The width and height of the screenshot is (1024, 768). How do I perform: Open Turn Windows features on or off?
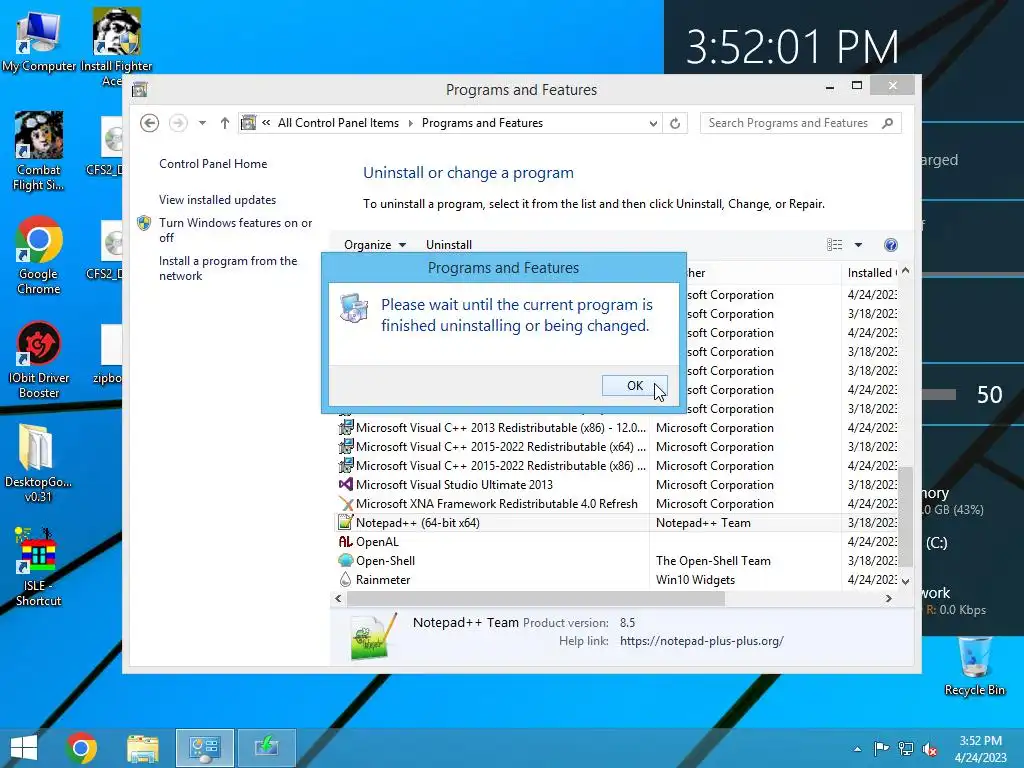[x=235, y=230]
